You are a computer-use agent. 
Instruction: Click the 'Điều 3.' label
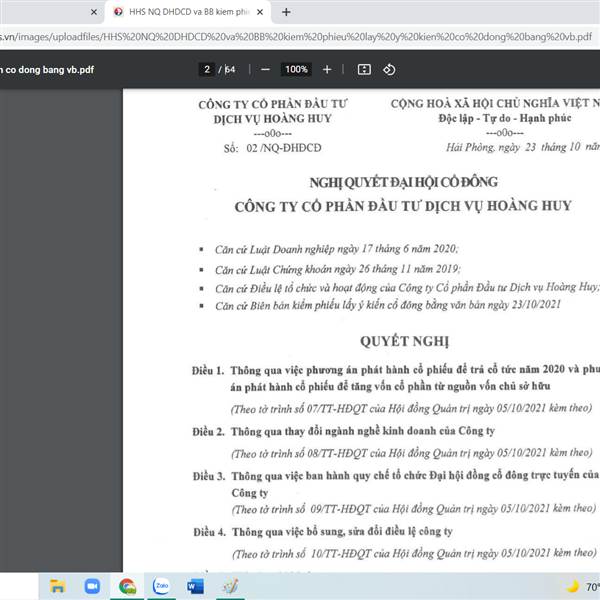(x=209, y=476)
